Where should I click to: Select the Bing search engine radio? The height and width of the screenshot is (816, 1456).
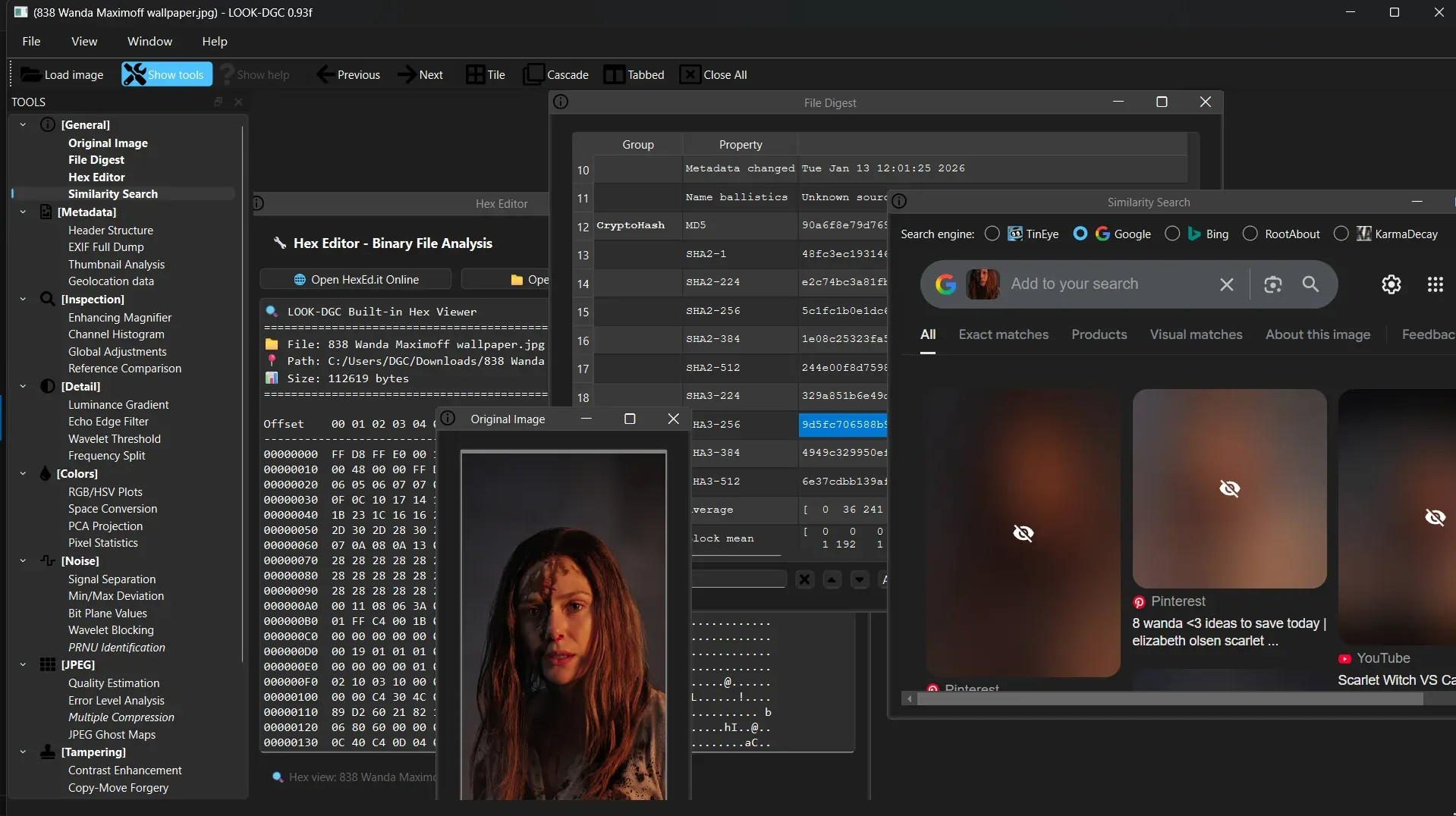click(1172, 234)
